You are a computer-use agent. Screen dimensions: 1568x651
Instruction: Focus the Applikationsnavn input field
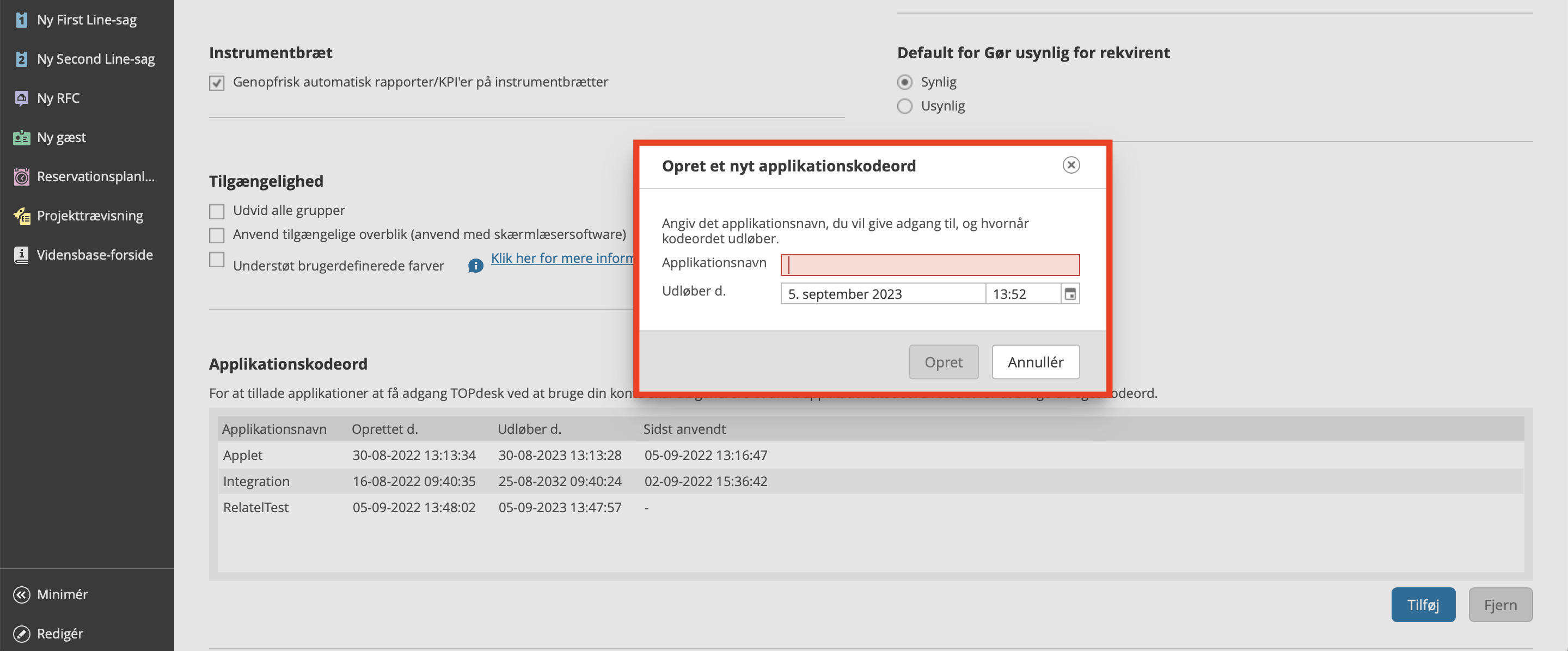coord(929,265)
